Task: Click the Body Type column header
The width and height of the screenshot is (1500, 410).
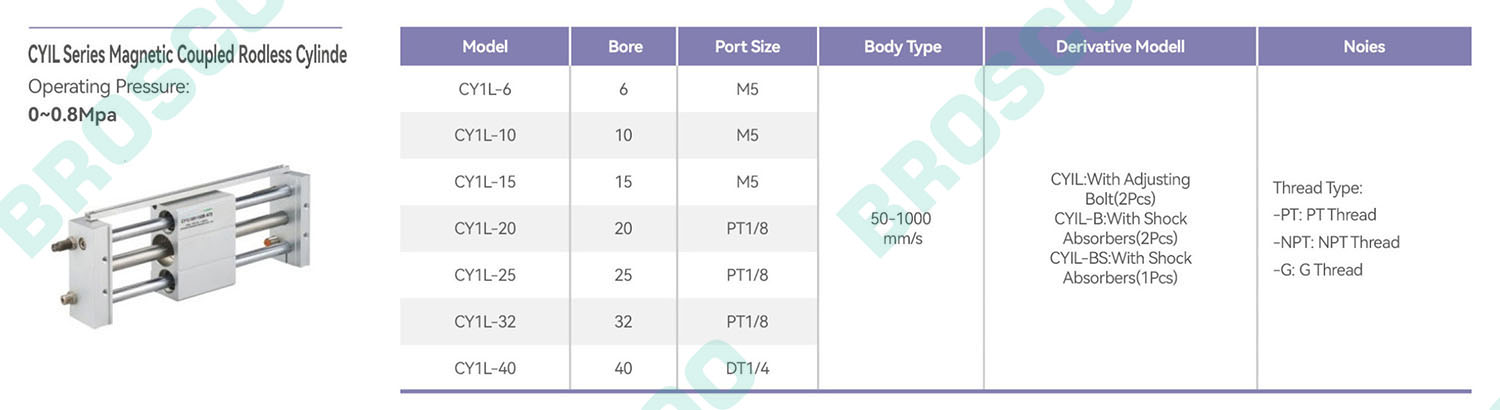Action: pos(902,46)
